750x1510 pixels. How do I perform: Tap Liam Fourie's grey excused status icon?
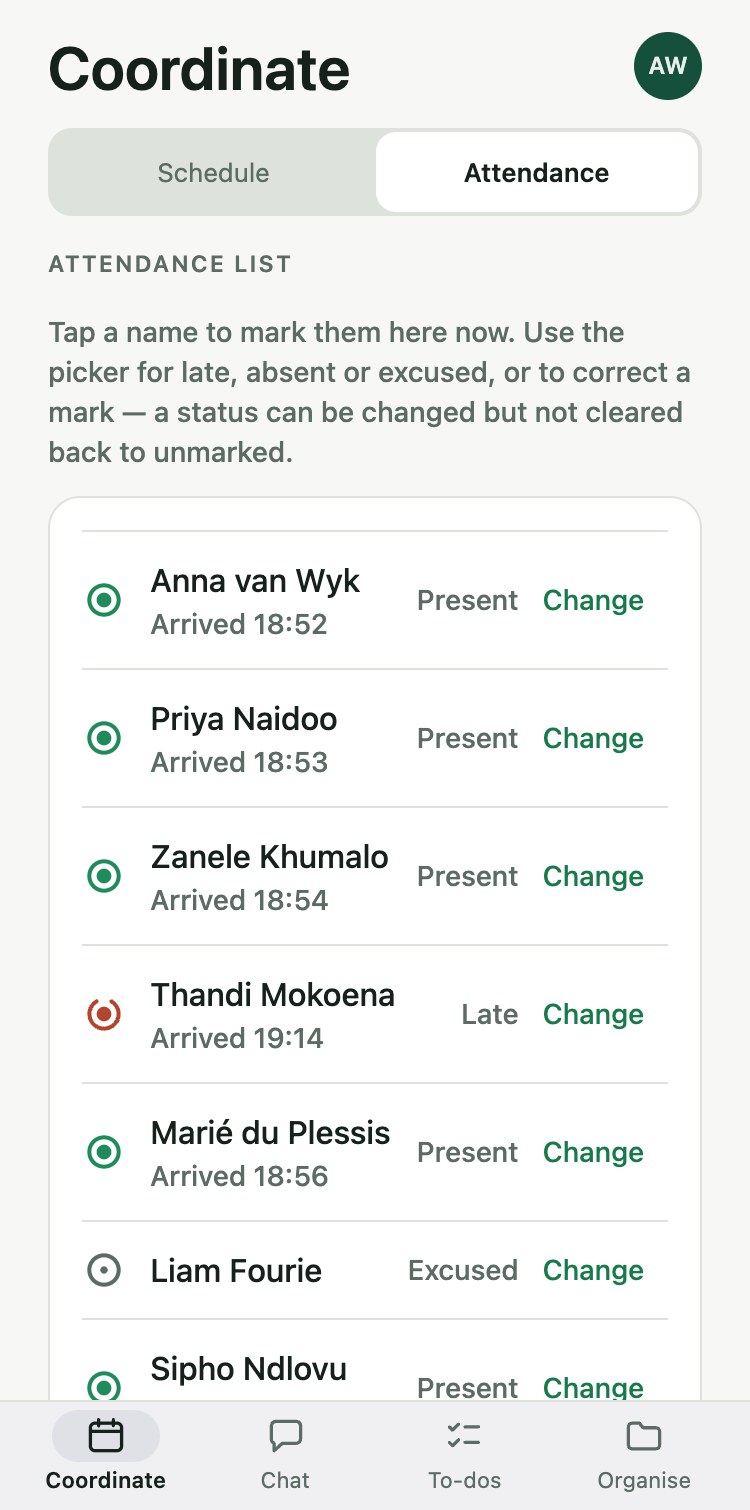tap(104, 1271)
